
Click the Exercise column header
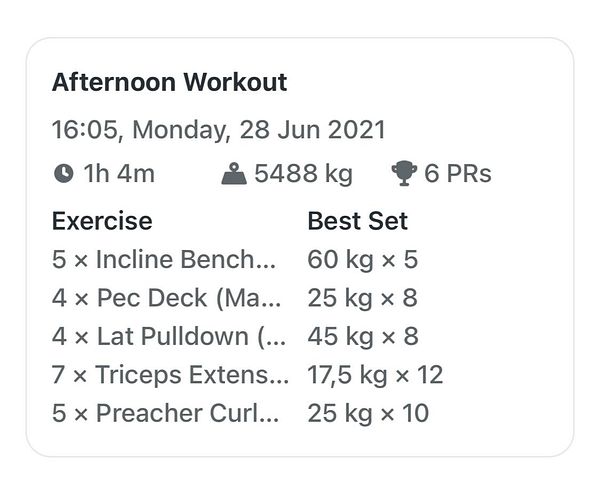102,221
